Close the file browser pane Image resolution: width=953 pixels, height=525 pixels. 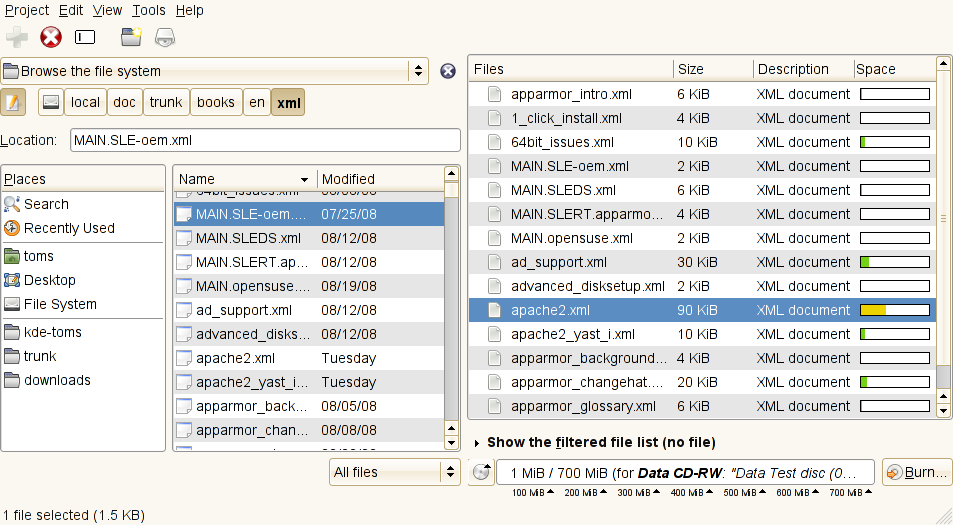448,71
